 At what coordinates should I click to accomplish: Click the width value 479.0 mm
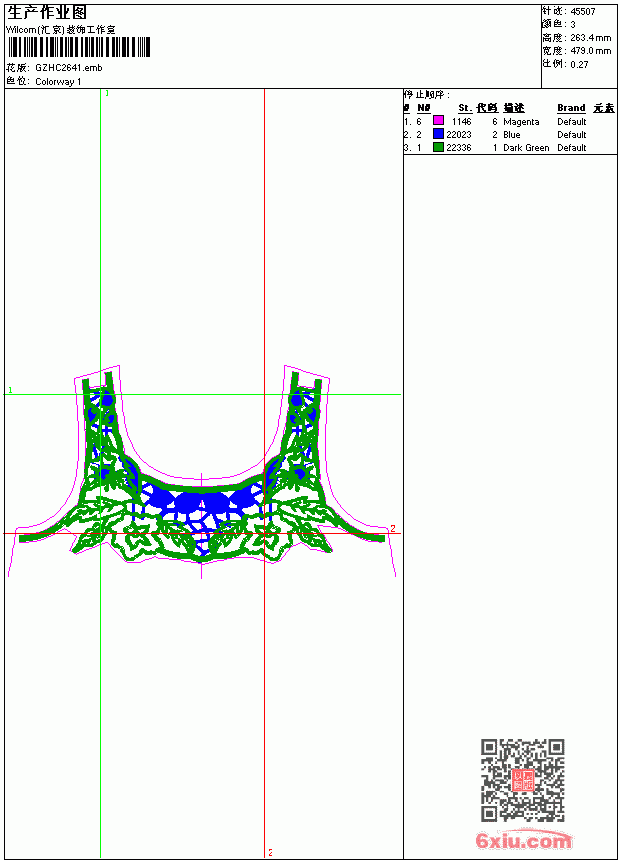pos(590,51)
